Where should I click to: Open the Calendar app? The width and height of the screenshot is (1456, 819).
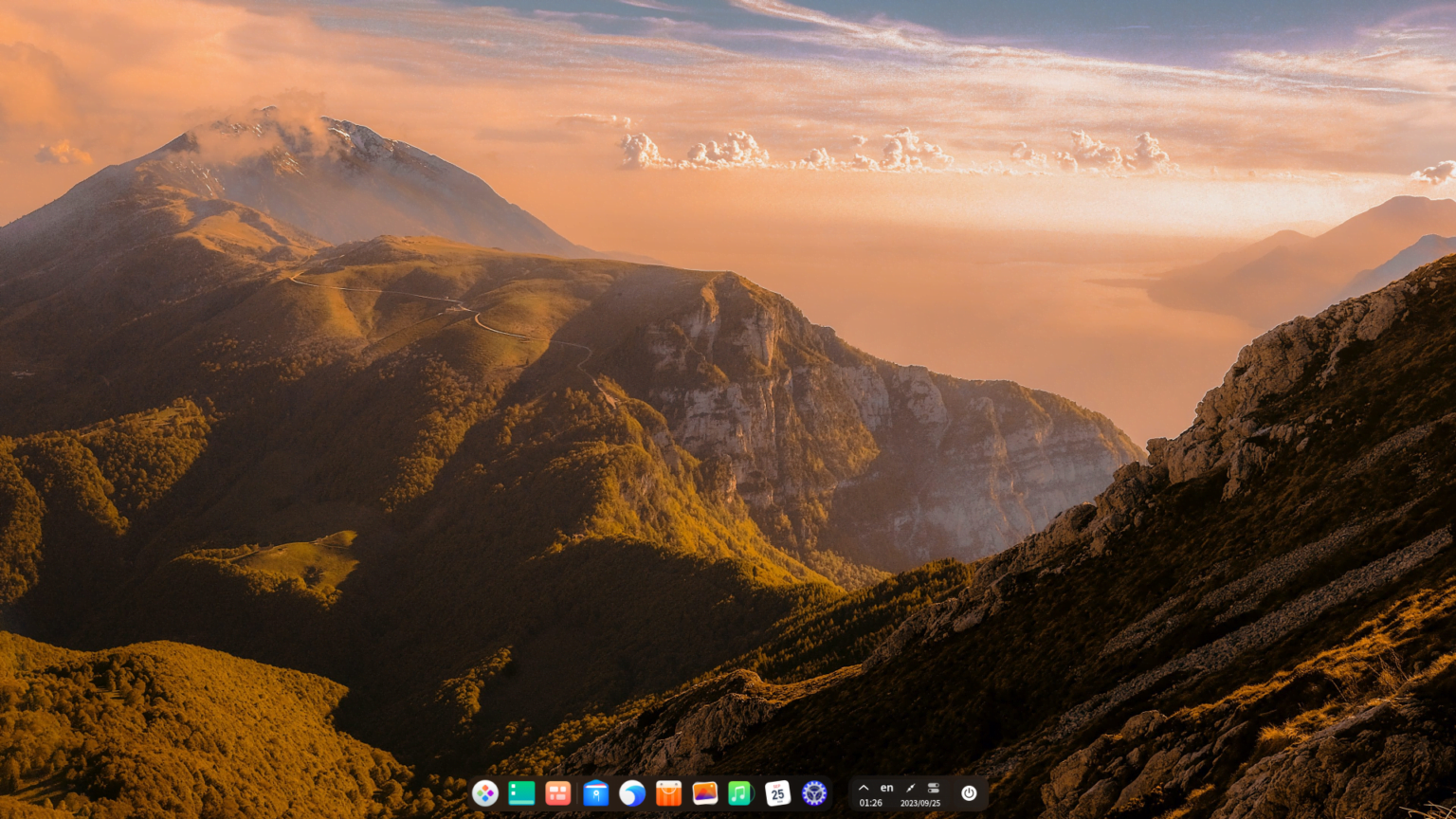click(x=777, y=793)
